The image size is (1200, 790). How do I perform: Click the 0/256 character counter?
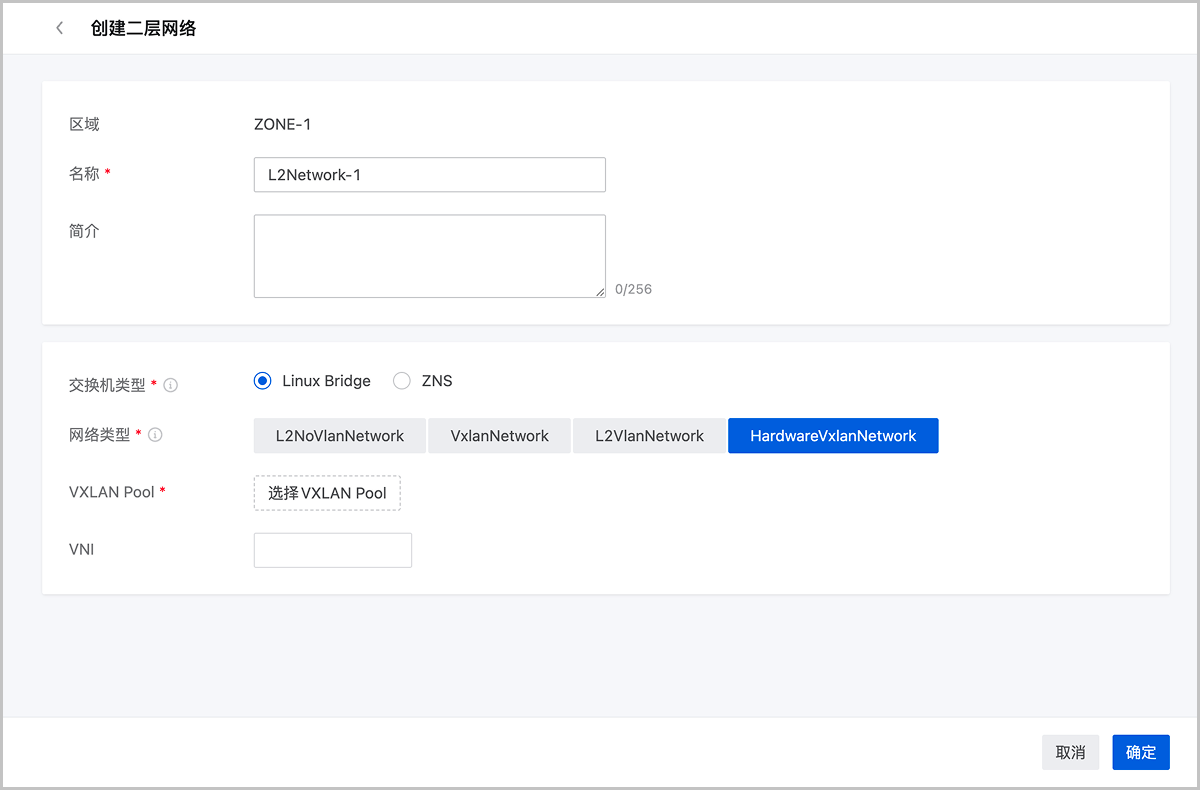click(x=633, y=289)
